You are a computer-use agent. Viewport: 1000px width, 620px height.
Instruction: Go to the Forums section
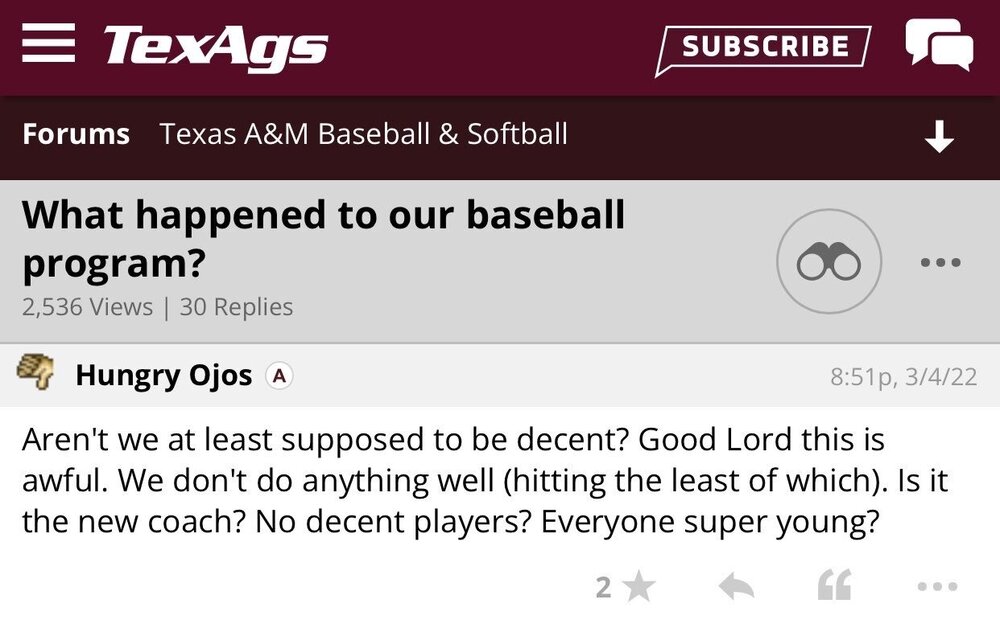[x=76, y=134]
